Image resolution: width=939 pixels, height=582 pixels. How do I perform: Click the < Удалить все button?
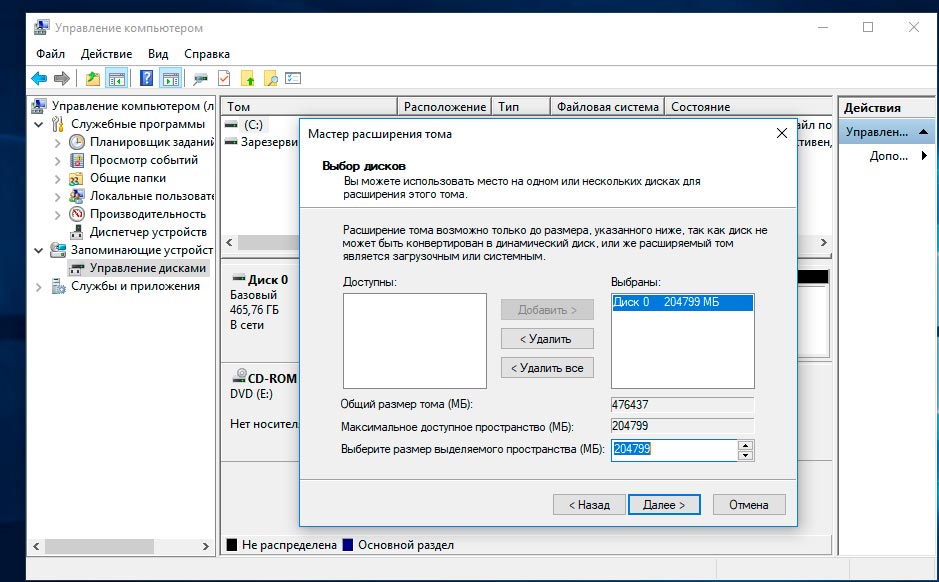click(547, 368)
